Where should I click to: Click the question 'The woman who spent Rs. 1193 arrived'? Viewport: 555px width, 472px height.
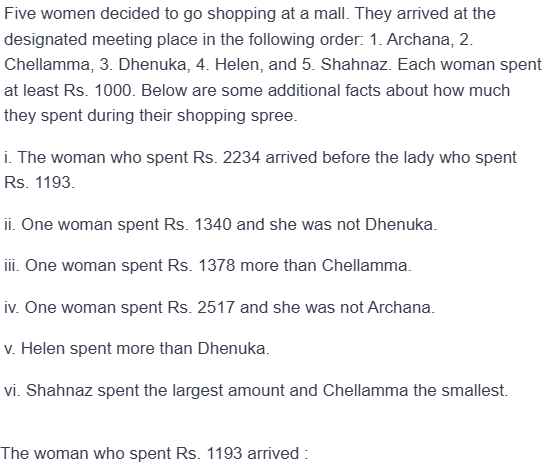[154, 453]
